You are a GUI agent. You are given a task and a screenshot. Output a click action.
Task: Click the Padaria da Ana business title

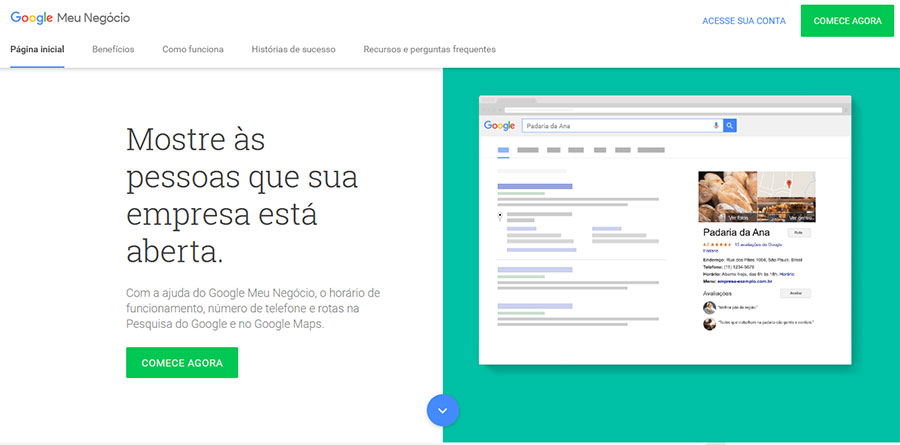click(x=736, y=233)
